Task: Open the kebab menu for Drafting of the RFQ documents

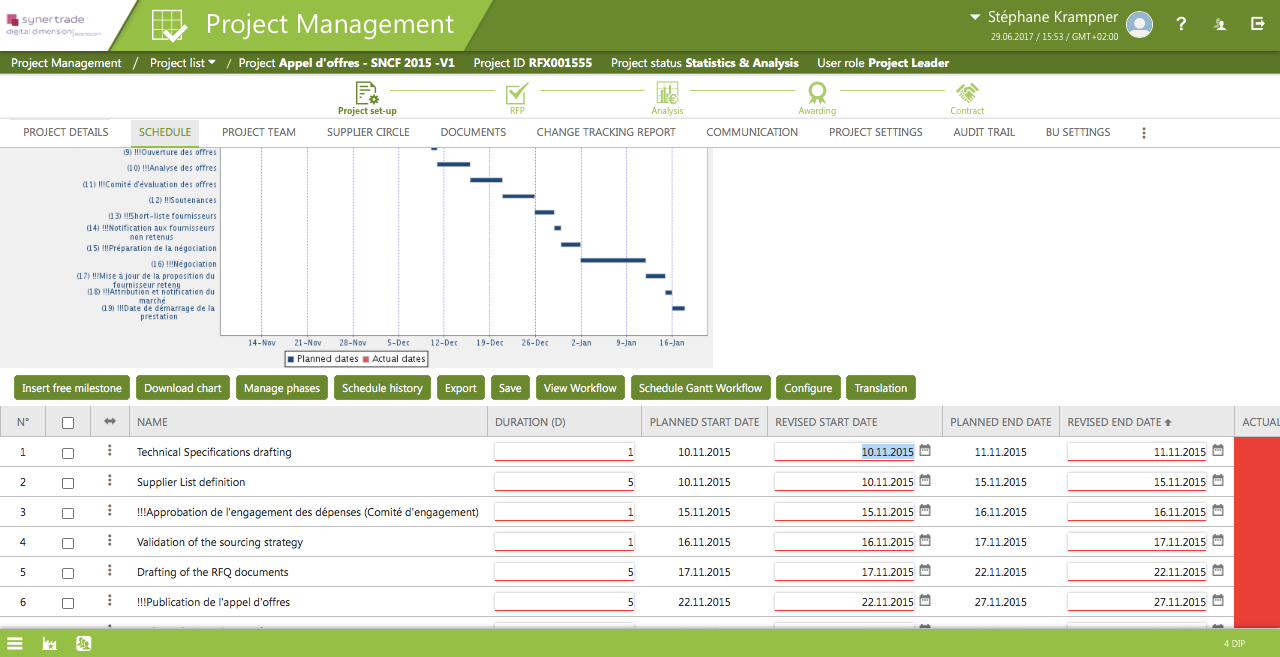Action: [x=110, y=572]
